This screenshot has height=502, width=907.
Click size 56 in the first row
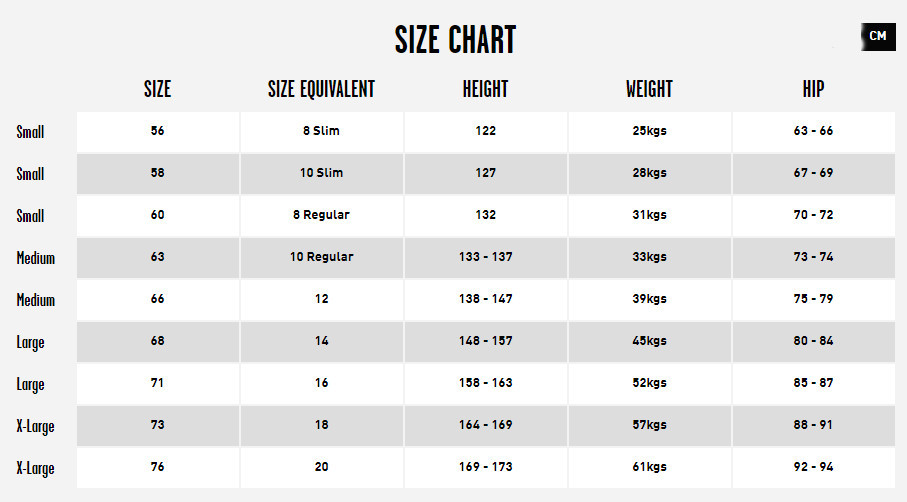(x=157, y=131)
